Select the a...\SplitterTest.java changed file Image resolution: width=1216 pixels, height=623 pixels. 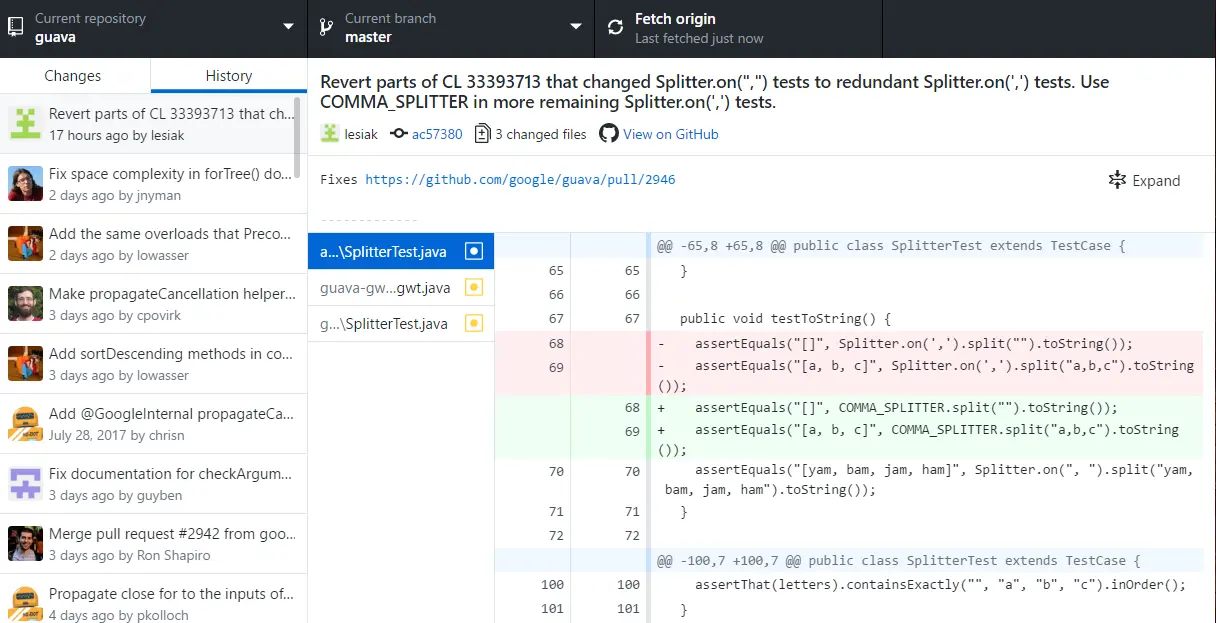pos(401,252)
